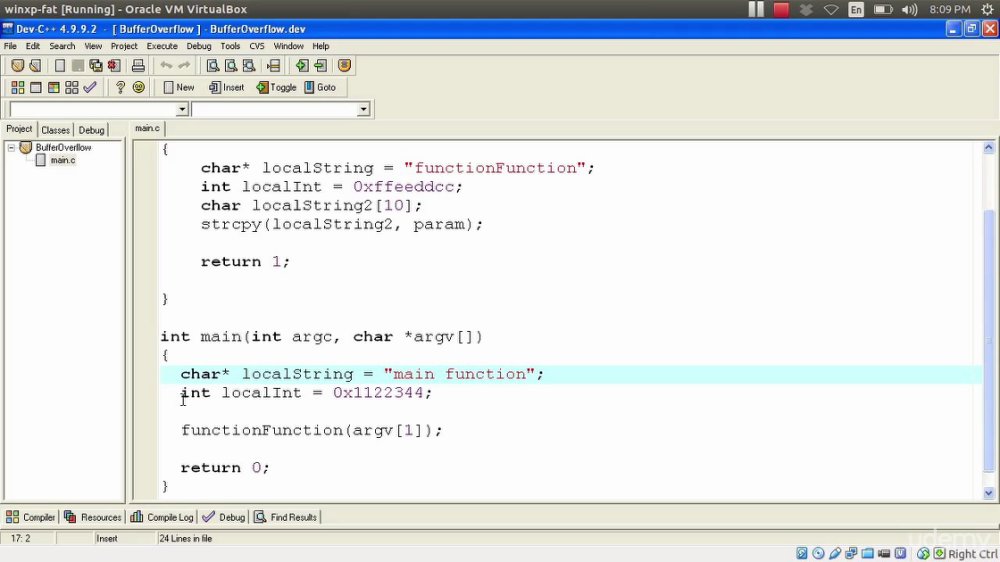1000x562 pixels.
Task: Click the strcpy(localString2, param) line
Action: [x=342, y=225]
